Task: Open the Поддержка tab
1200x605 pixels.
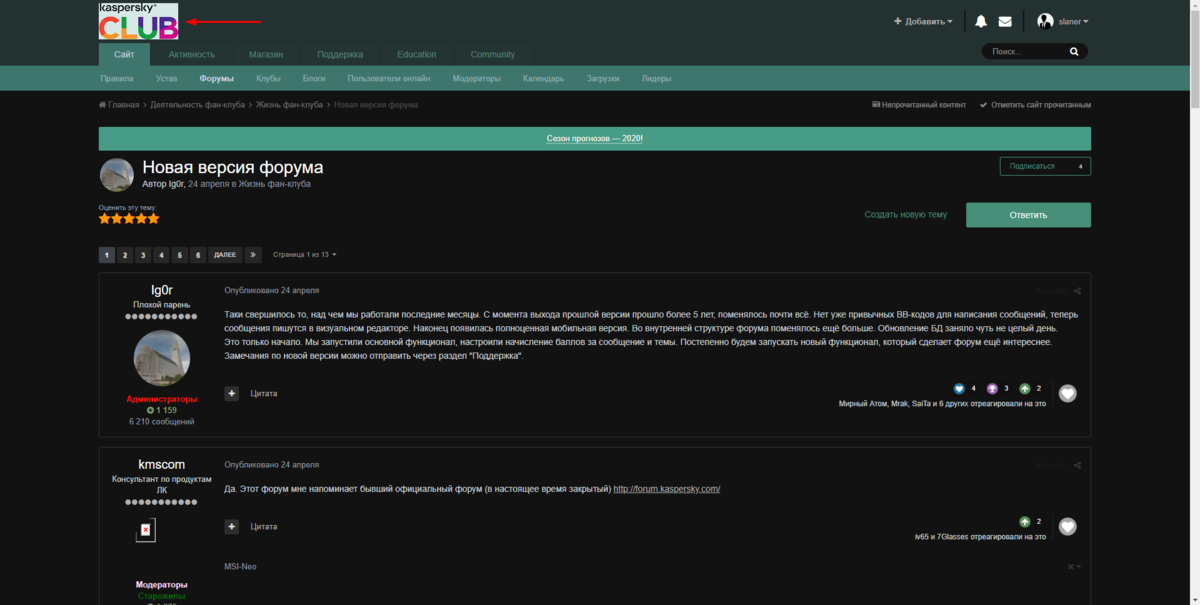Action: coord(340,54)
